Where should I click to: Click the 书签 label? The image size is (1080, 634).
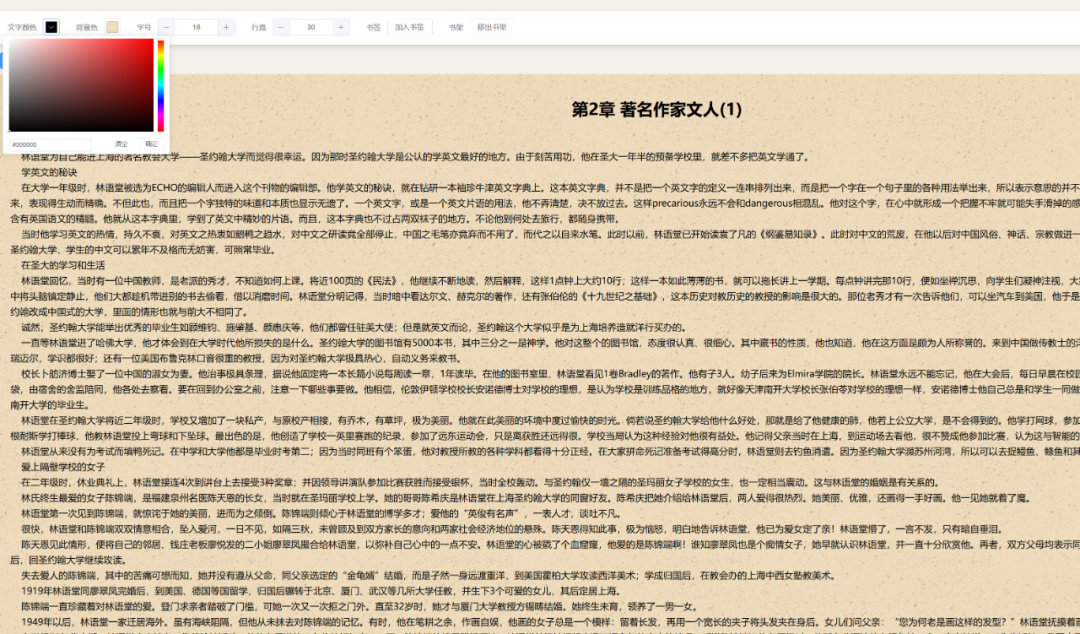(x=373, y=28)
